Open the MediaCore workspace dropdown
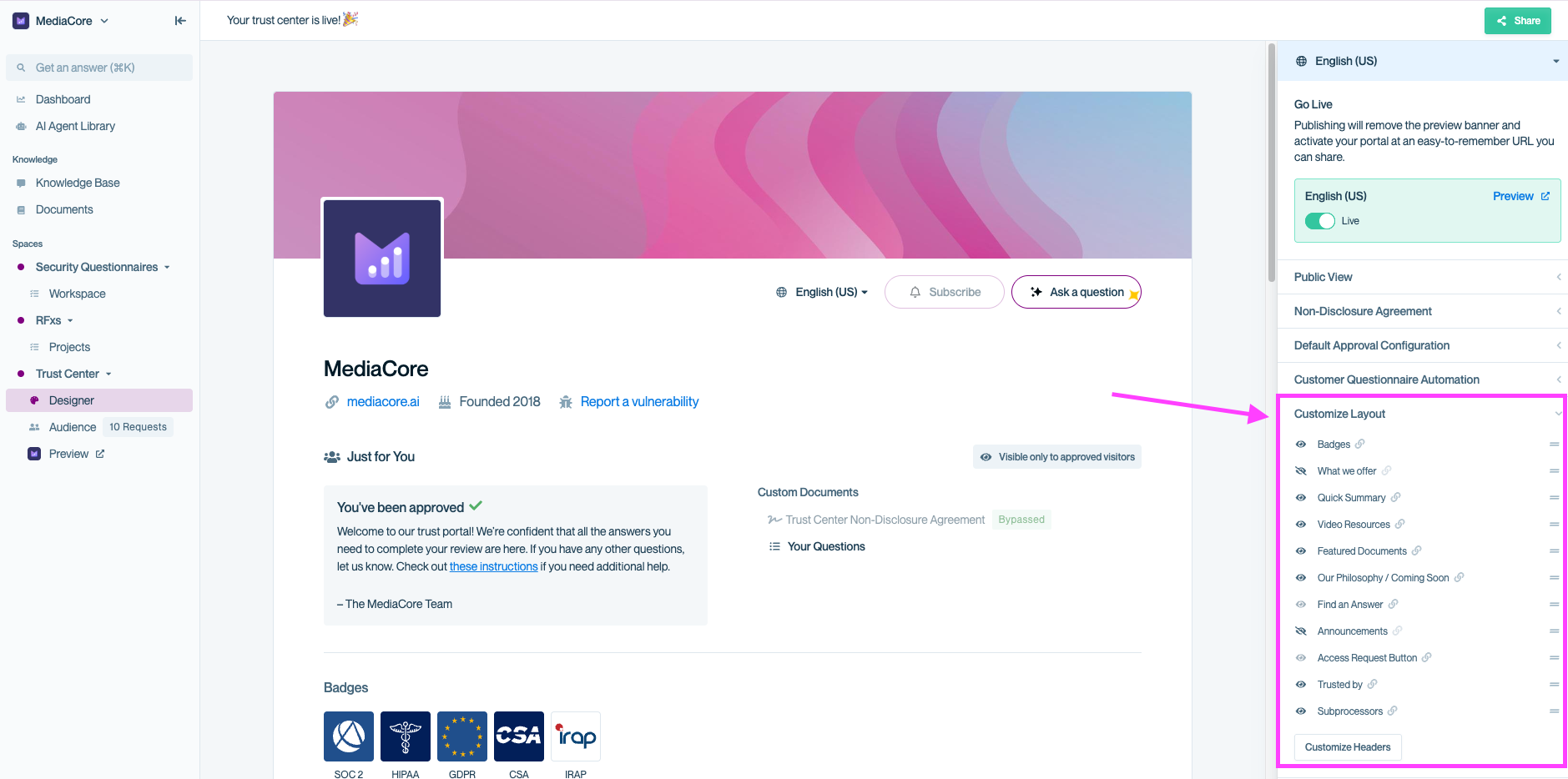Image resolution: width=1568 pixels, height=779 pixels. [61, 21]
